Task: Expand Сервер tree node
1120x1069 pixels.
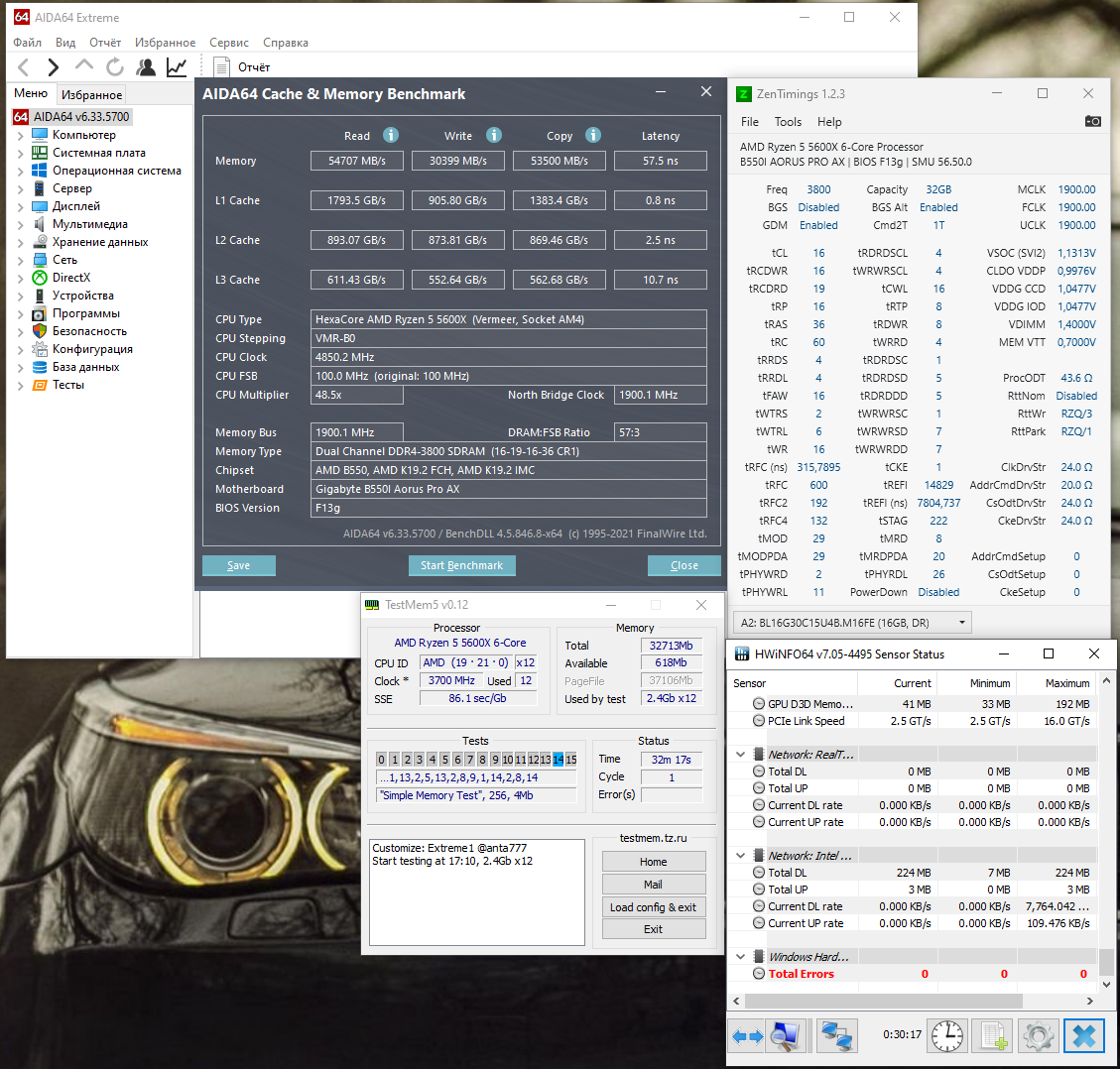Action: (20, 188)
